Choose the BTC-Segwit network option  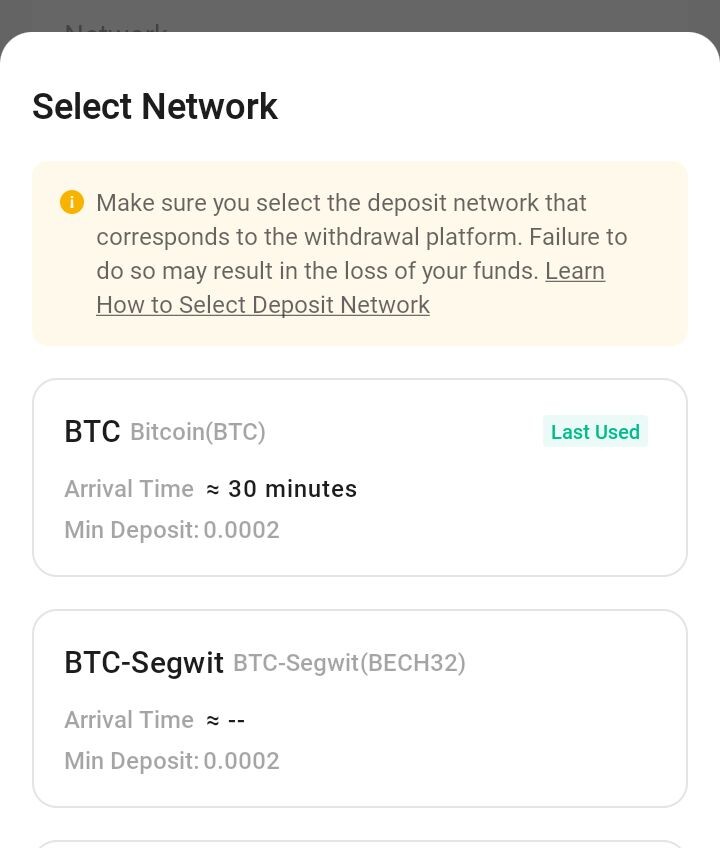click(x=360, y=708)
